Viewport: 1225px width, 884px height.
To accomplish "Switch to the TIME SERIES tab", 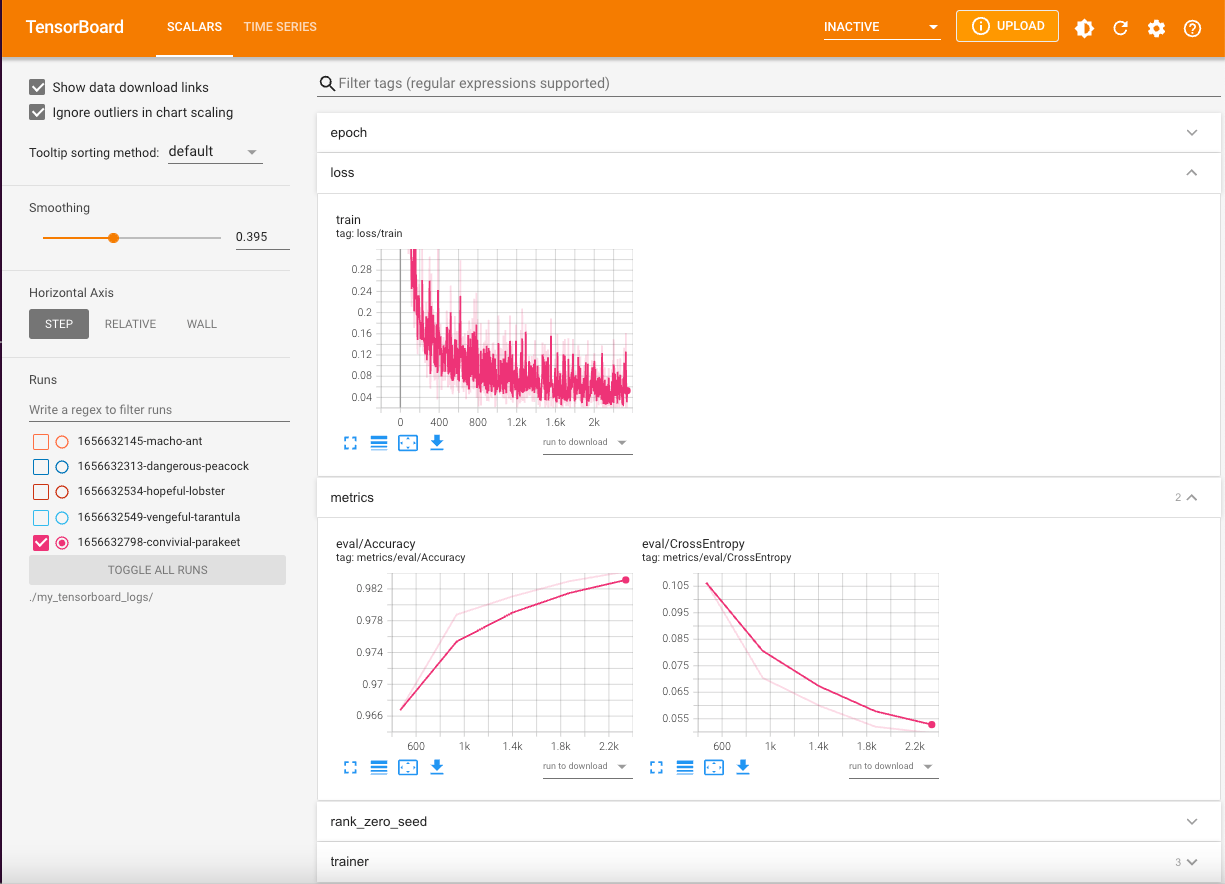I will click(279, 27).
